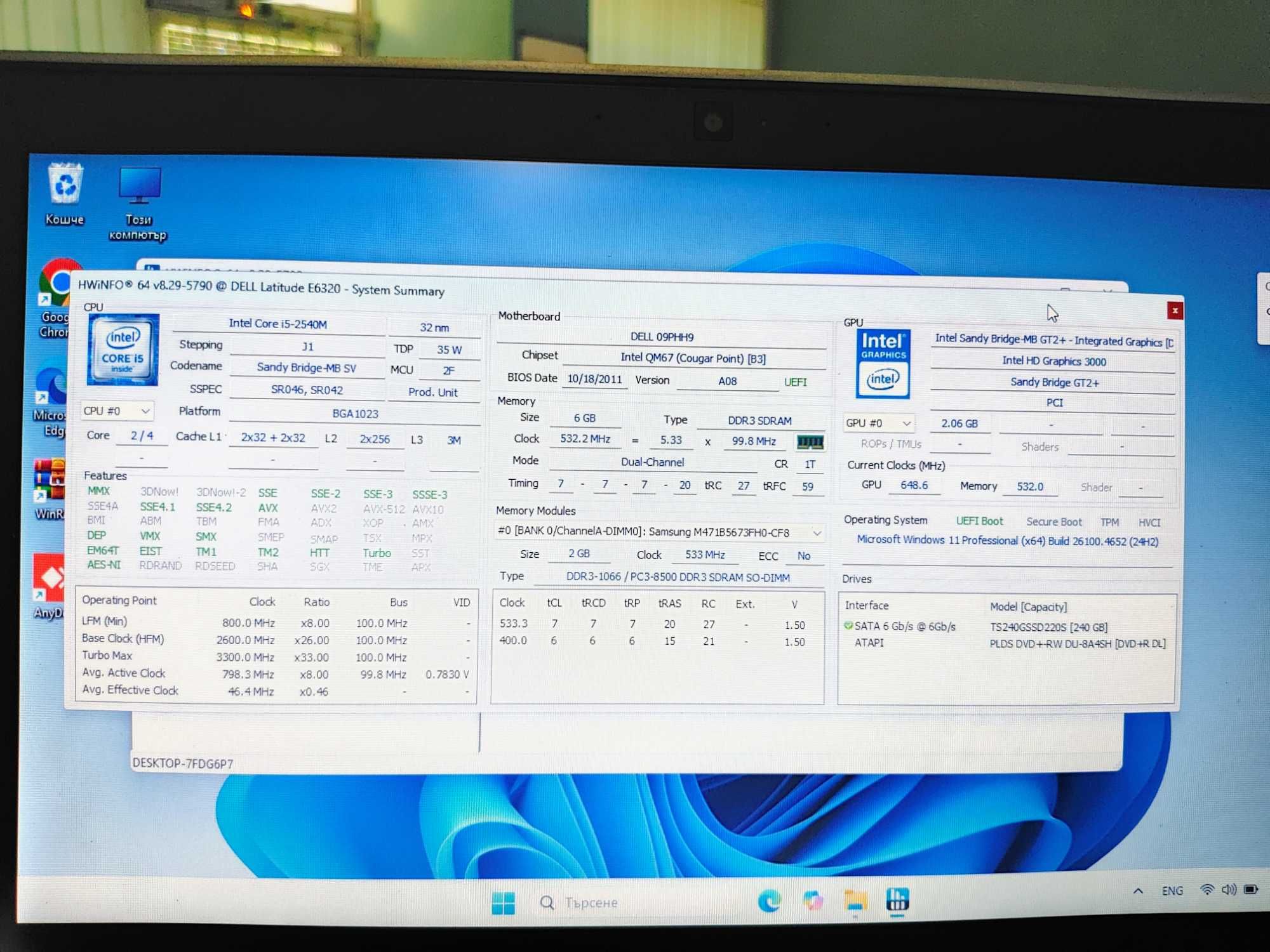Click the Avg. Effective Clock row
The image size is (1270, 952).
(276, 691)
